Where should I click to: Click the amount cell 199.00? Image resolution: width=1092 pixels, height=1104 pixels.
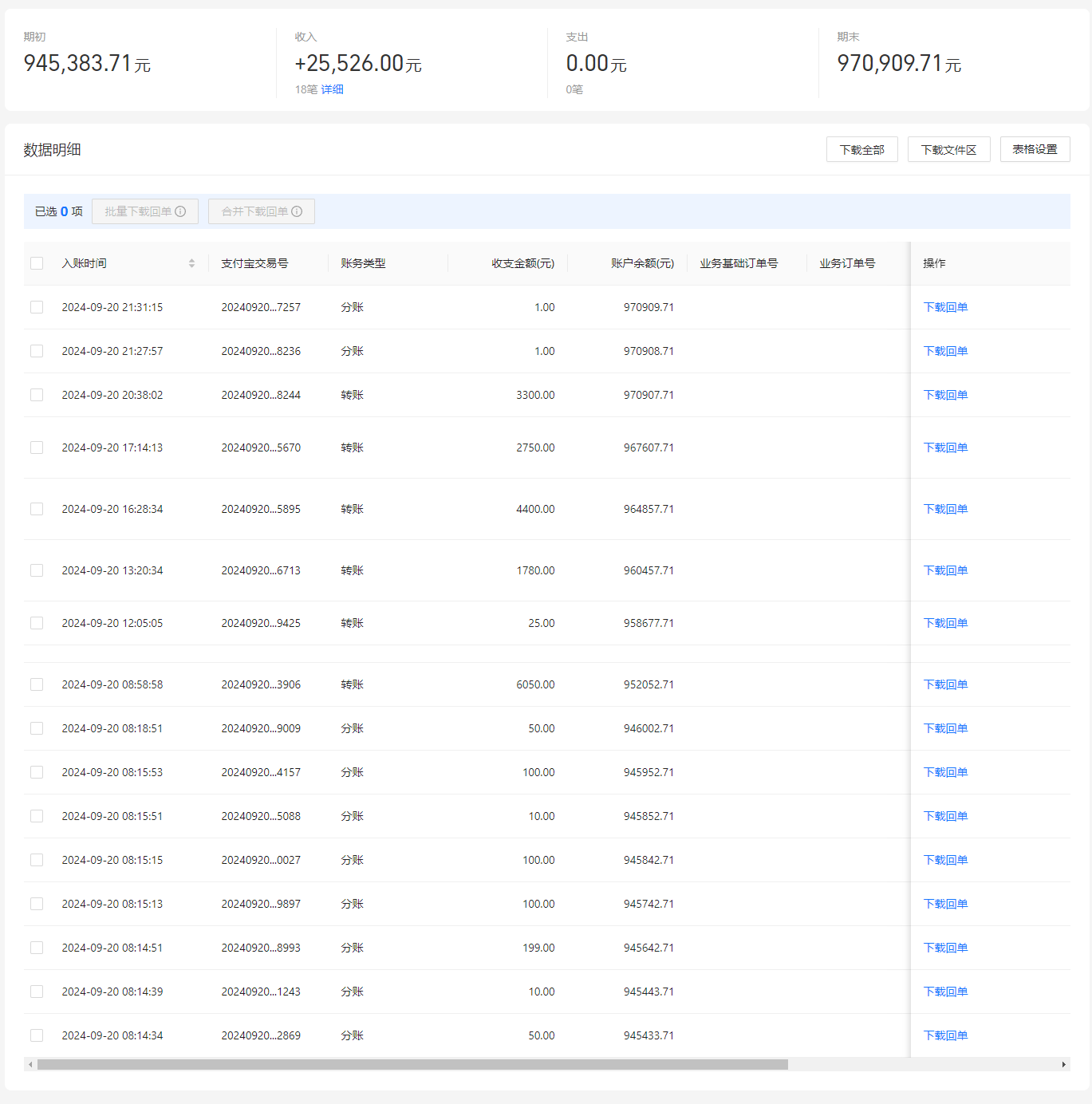(538, 948)
